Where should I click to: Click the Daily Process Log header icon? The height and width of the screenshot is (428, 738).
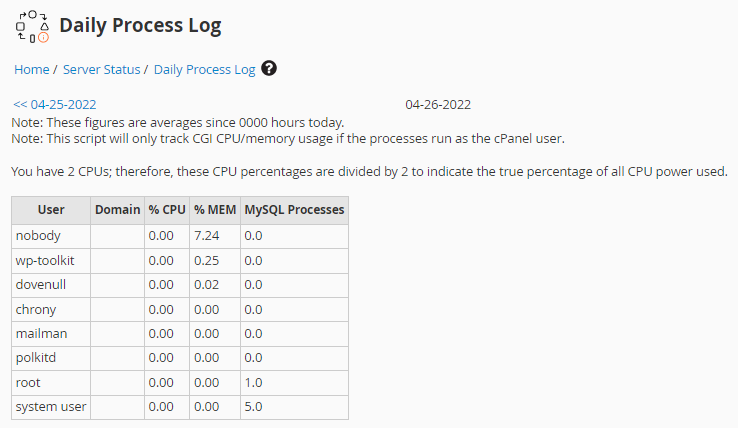(32, 26)
